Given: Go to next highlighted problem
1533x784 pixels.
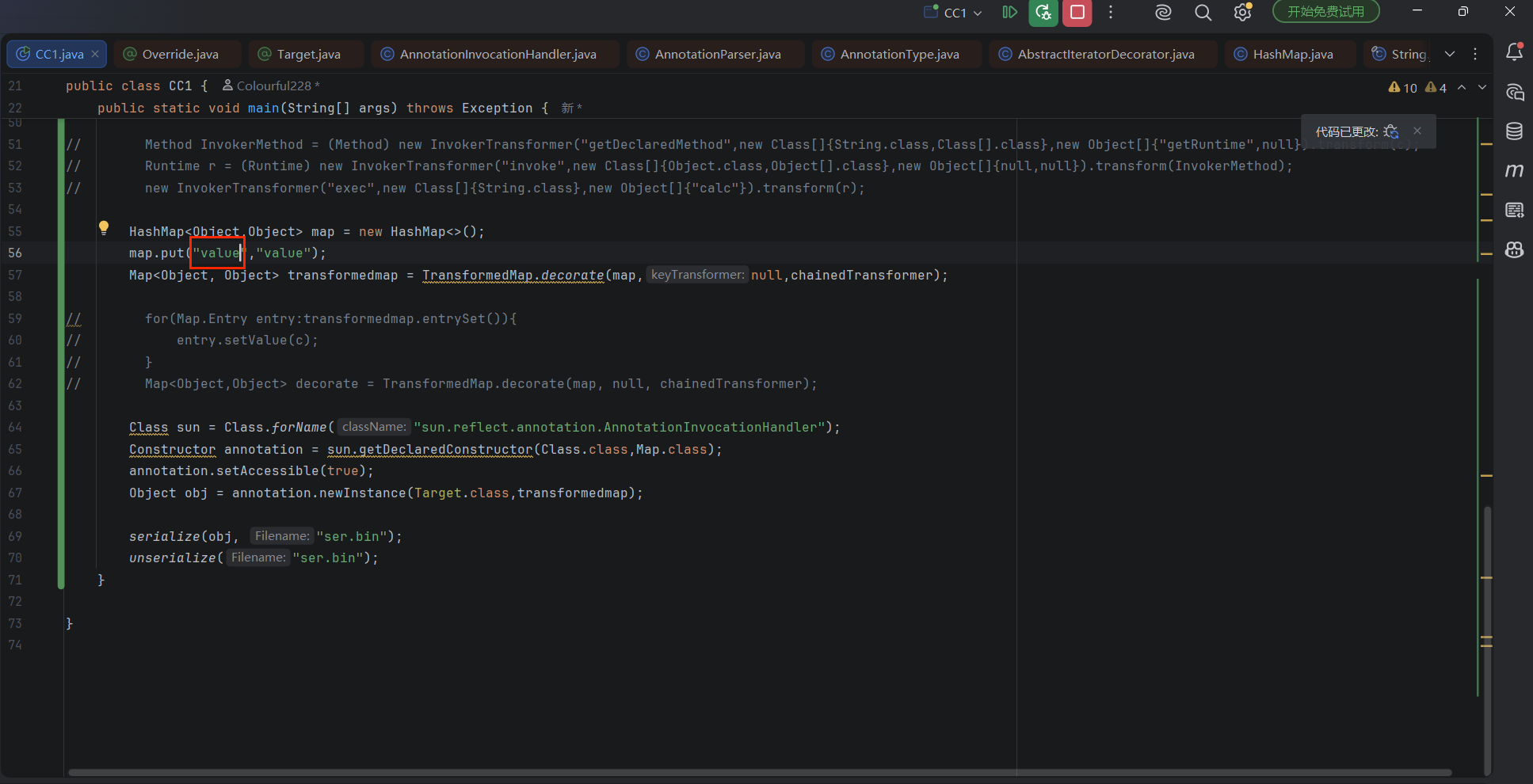Looking at the screenshot, I should tap(1482, 87).
